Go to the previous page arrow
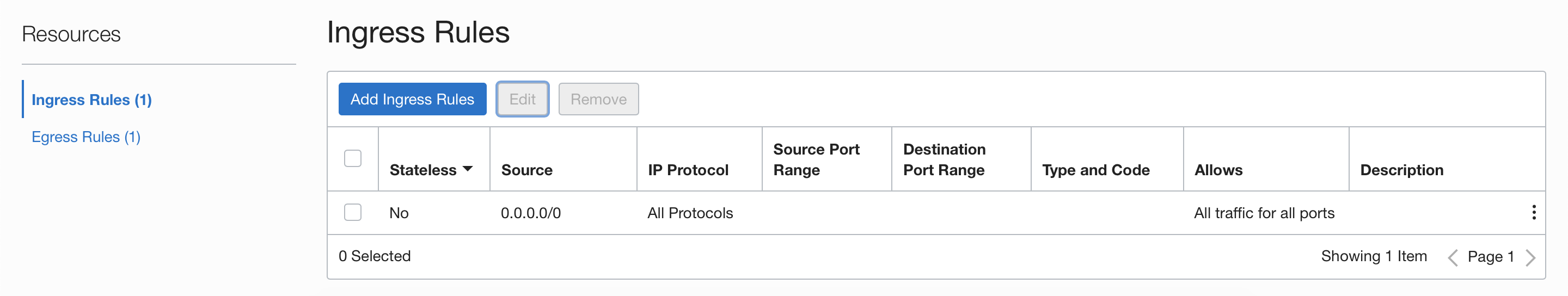Viewport: 1568px width, 296px height. click(x=1453, y=258)
